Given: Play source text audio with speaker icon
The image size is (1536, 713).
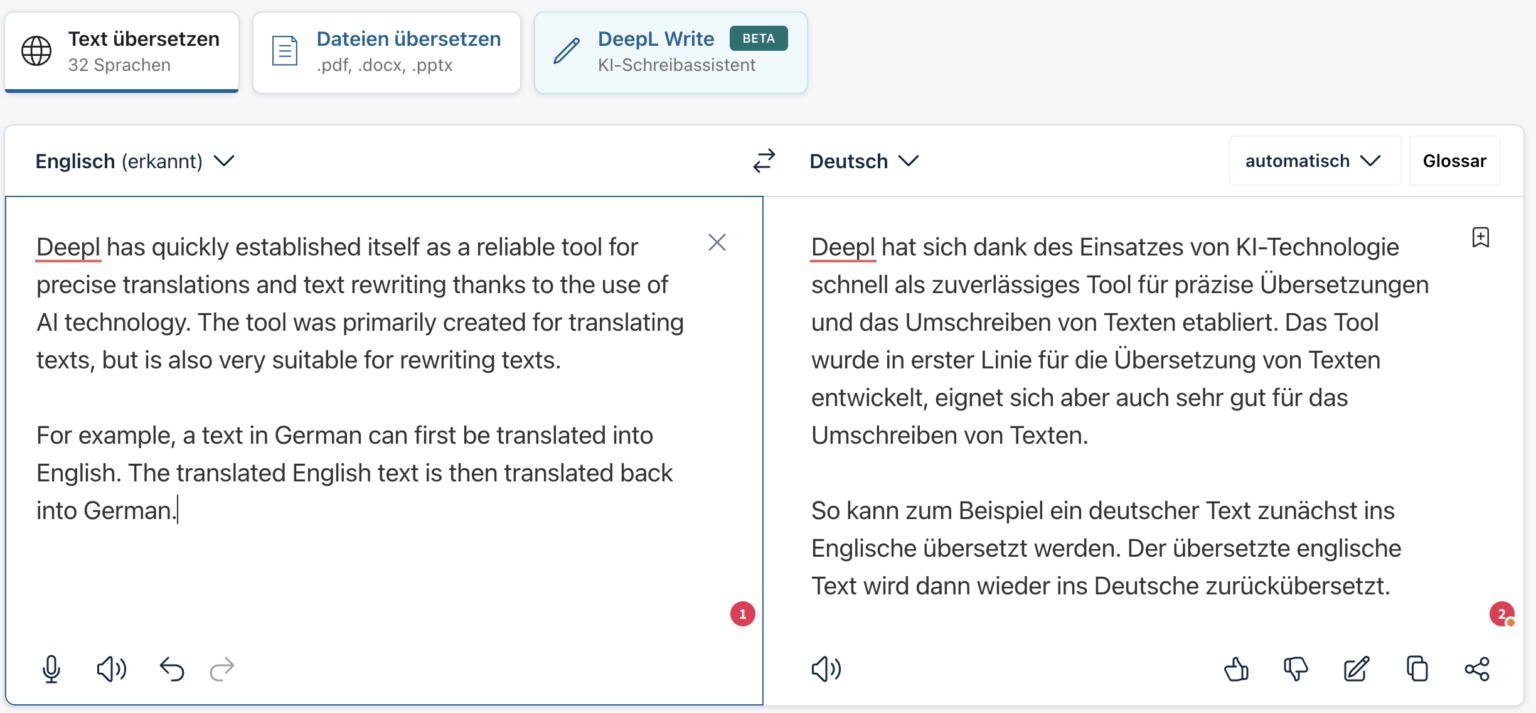Looking at the screenshot, I should click(x=111, y=669).
